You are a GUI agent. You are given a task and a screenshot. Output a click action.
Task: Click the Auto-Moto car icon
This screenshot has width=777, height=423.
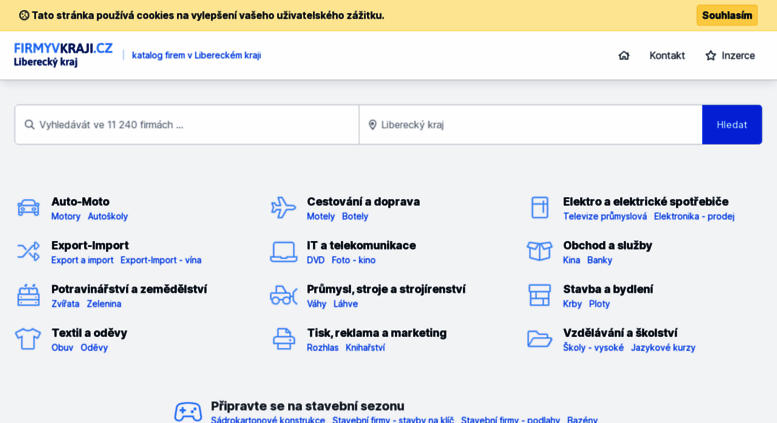28,208
